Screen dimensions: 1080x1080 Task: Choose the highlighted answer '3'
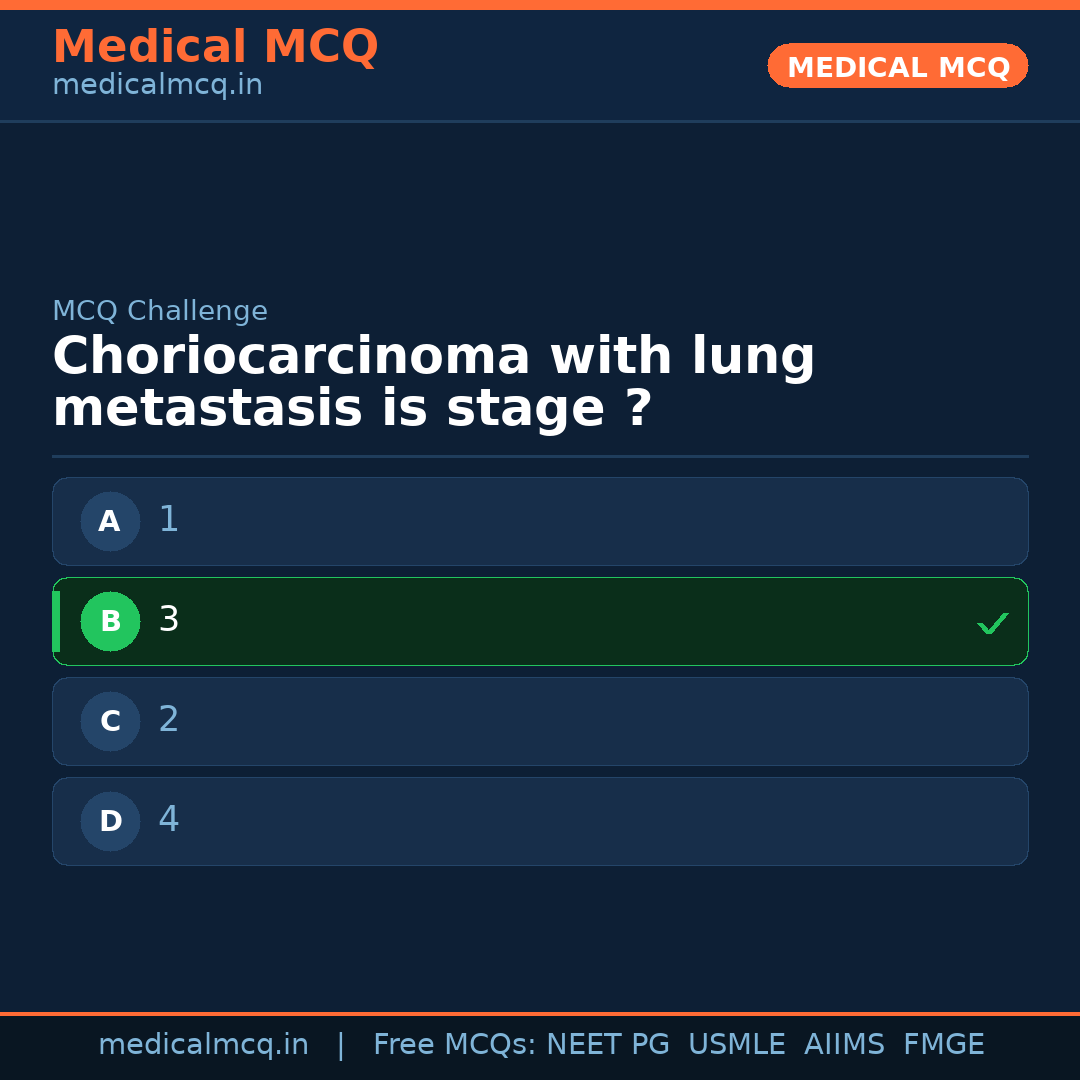pyautogui.click(x=540, y=621)
